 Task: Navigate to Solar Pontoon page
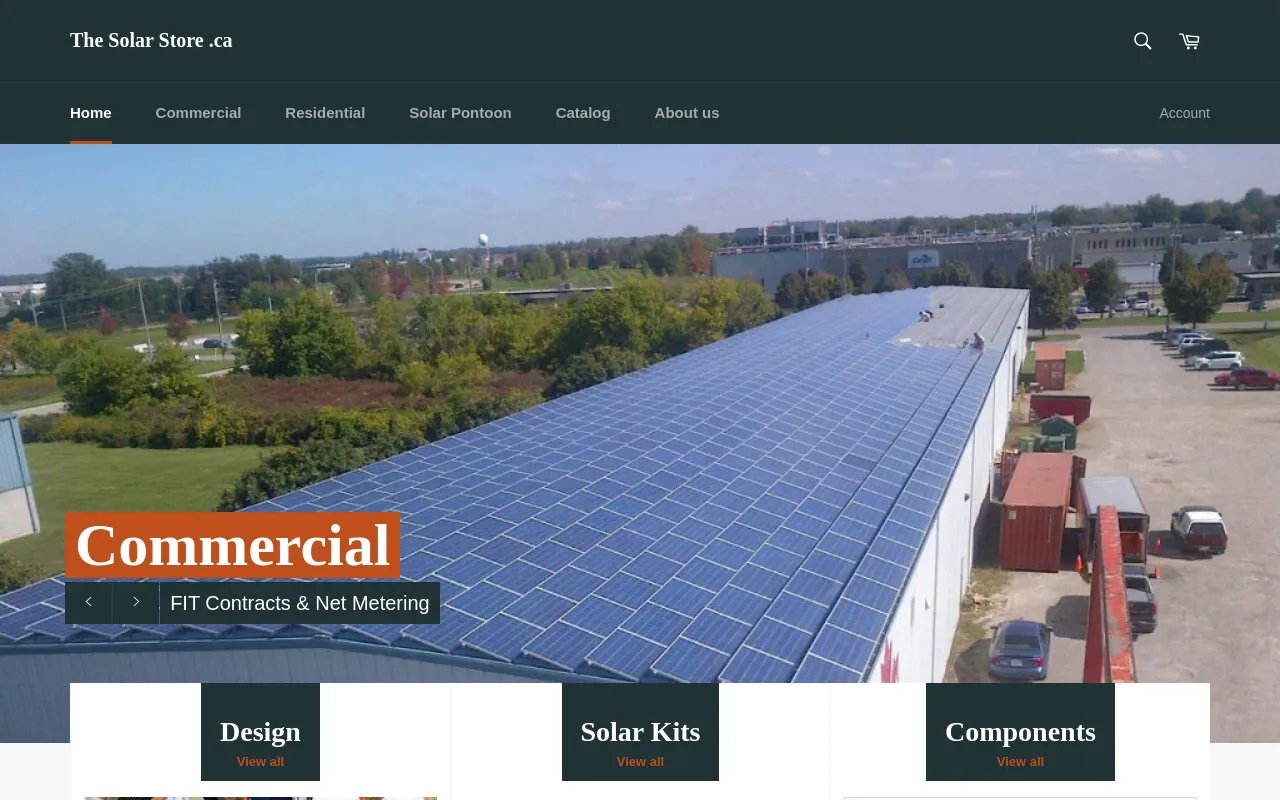[x=460, y=113]
